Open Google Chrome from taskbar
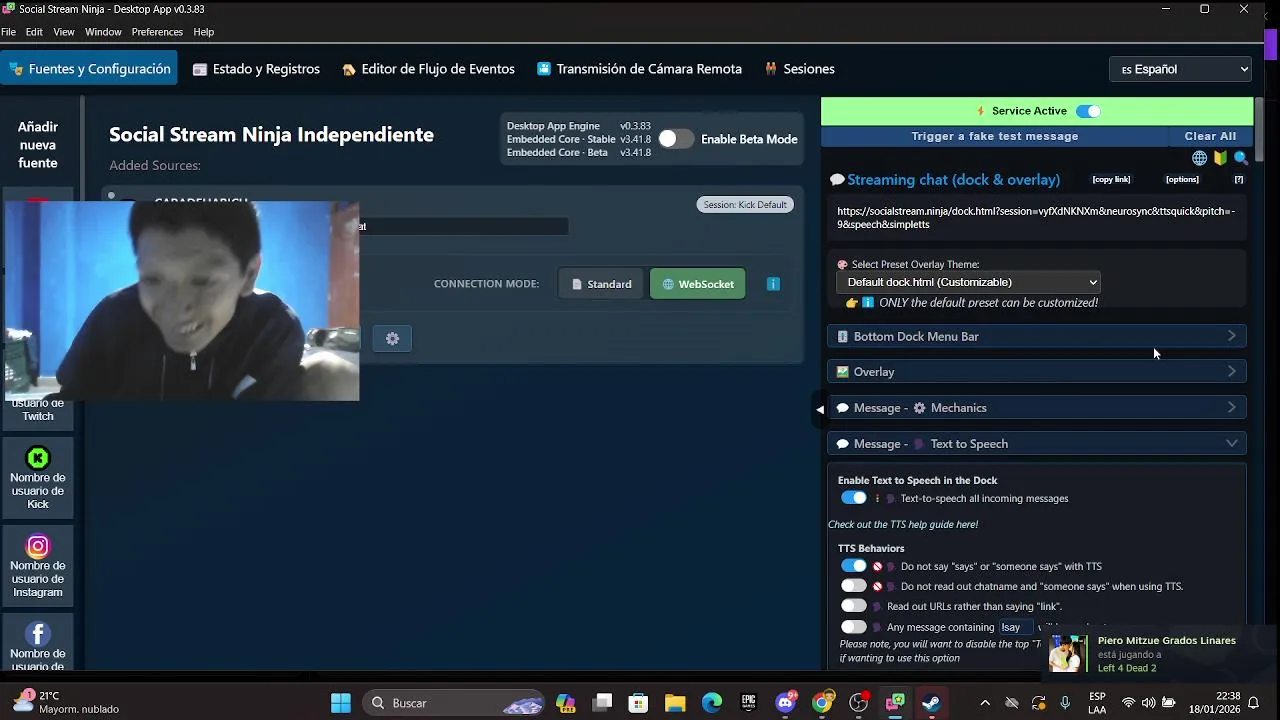The width and height of the screenshot is (1280, 720). pyautogui.click(x=822, y=703)
